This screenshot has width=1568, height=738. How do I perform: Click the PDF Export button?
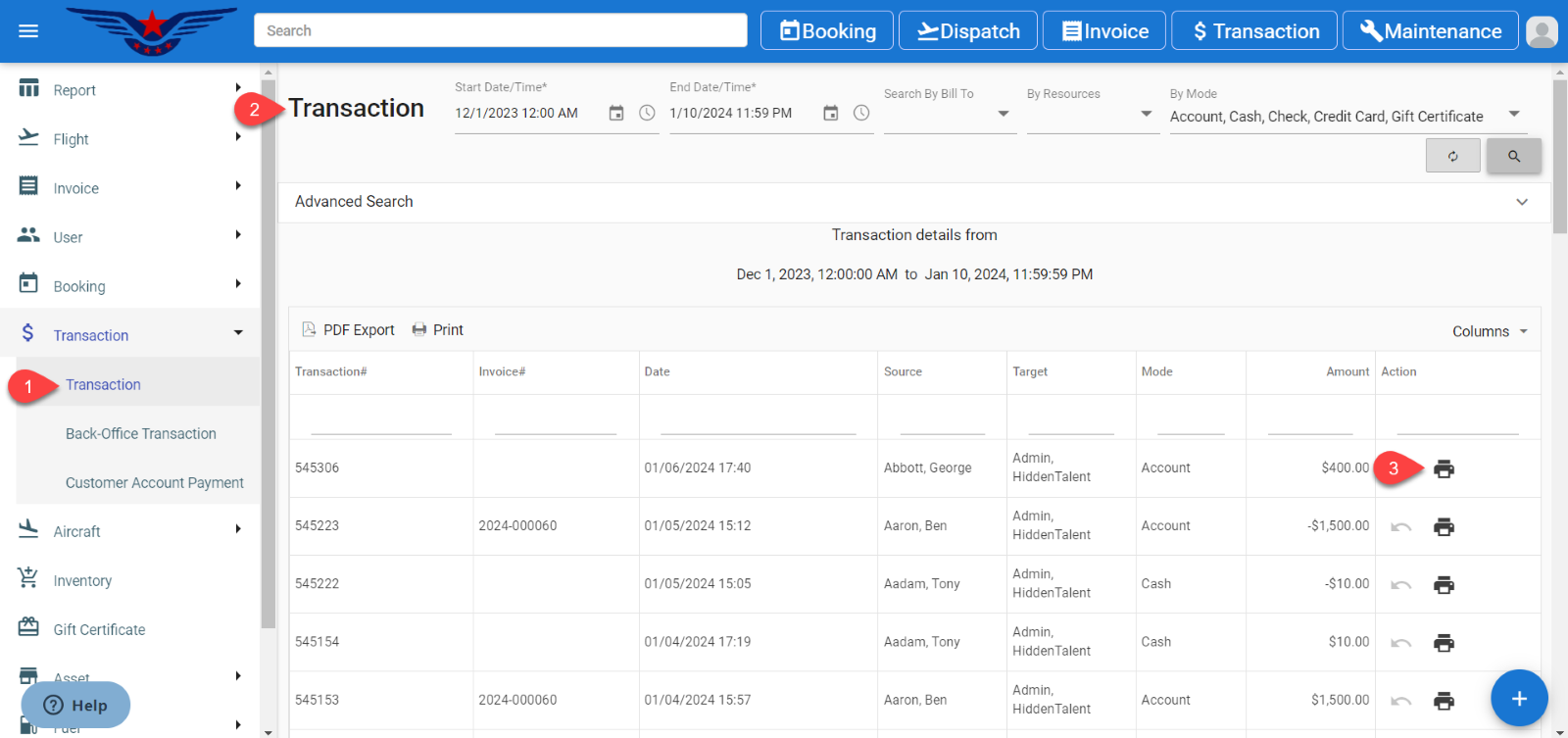tap(348, 330)
